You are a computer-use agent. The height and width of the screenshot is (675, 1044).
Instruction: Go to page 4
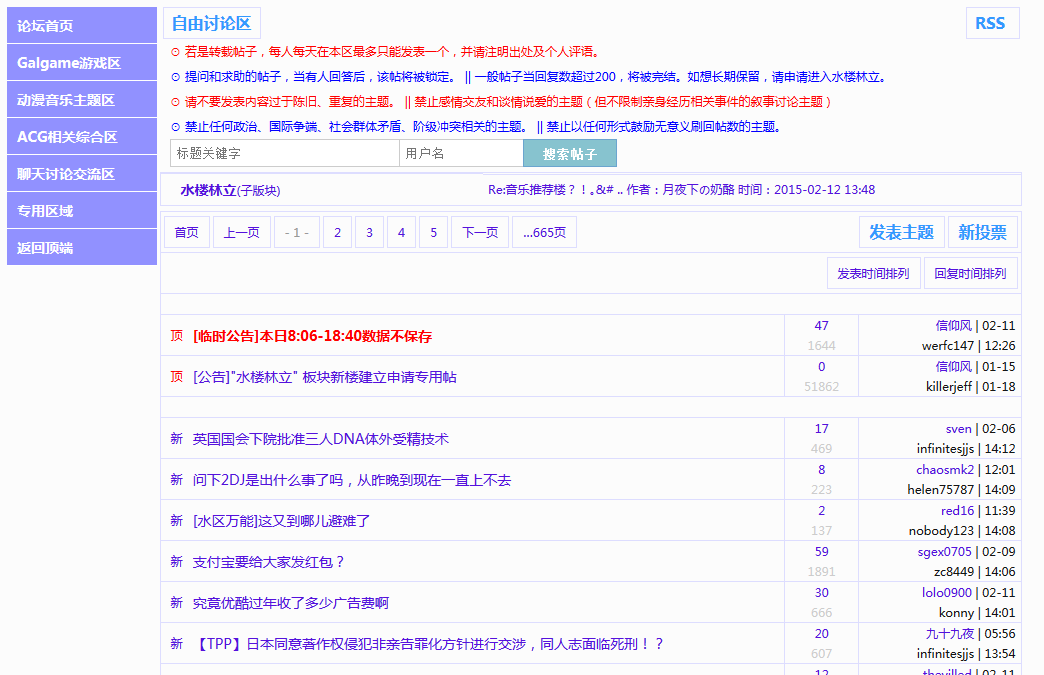(x=401, y=232)
